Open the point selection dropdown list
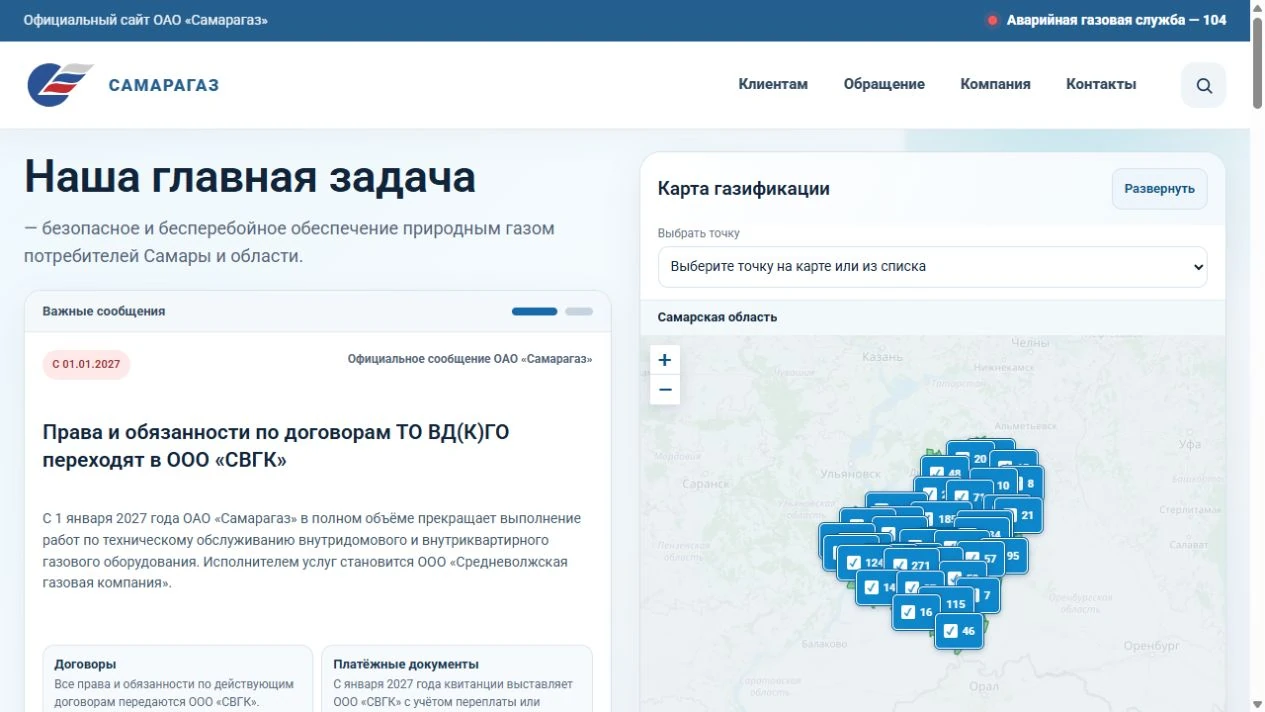This screenshot has width=1265, height=712. click(x=932, y=267)
